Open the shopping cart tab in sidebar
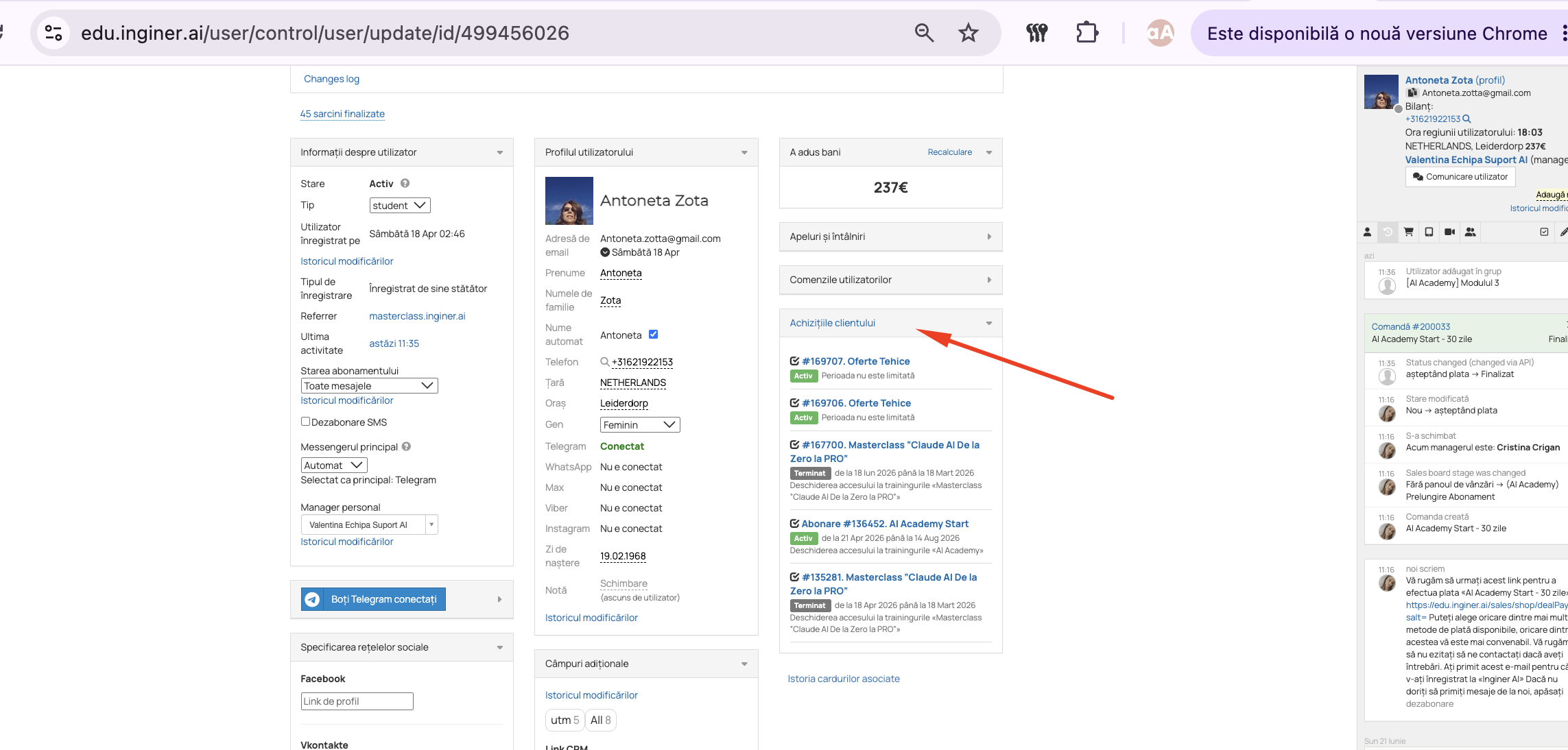This screenshot has width=1568, height=750. pos(1408,232)
